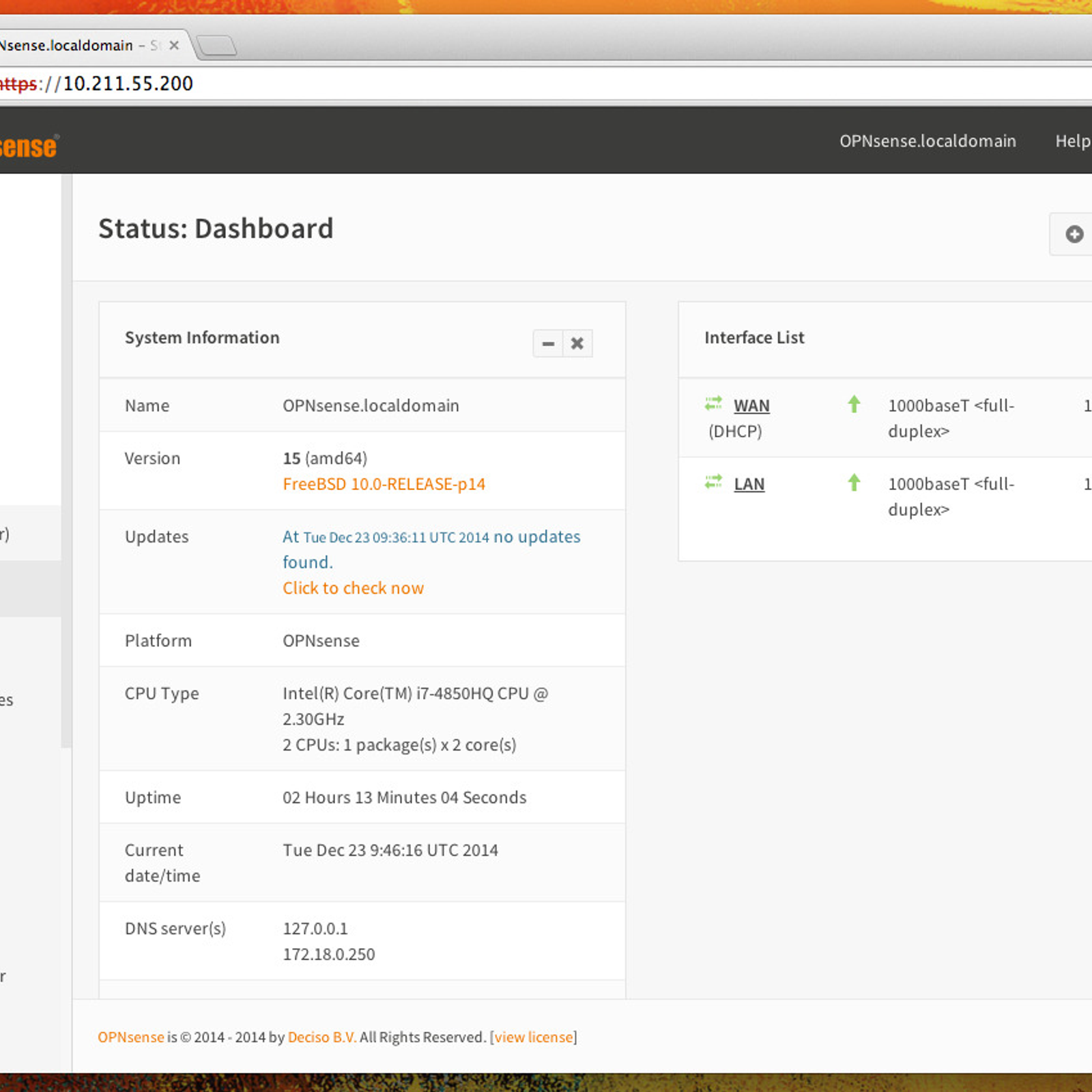Viewport: 1092px width, 1092px height.
Task: Click the WAN green up arrow status
Action: 854,404
